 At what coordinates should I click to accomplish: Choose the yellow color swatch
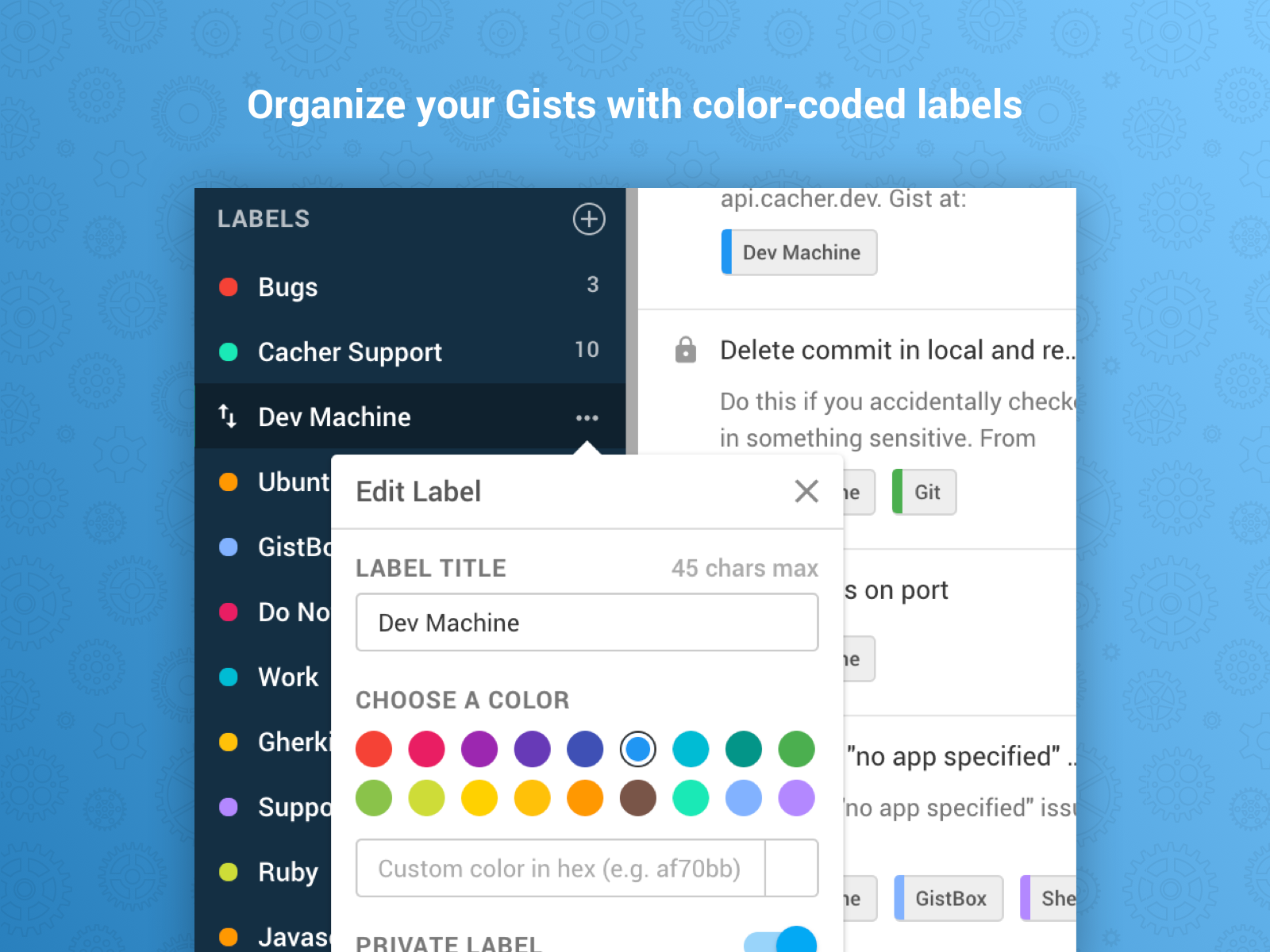coord(479,798)
